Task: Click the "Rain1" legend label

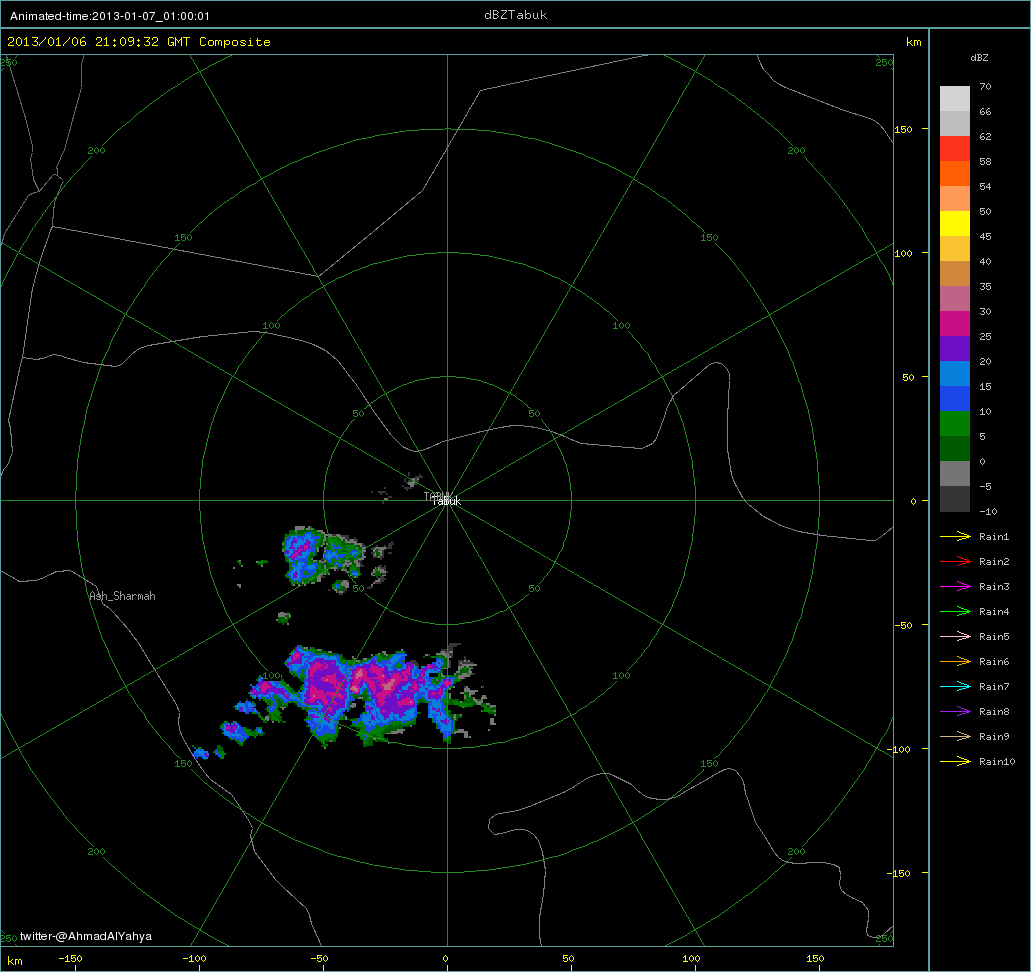Action: [994, 537]
